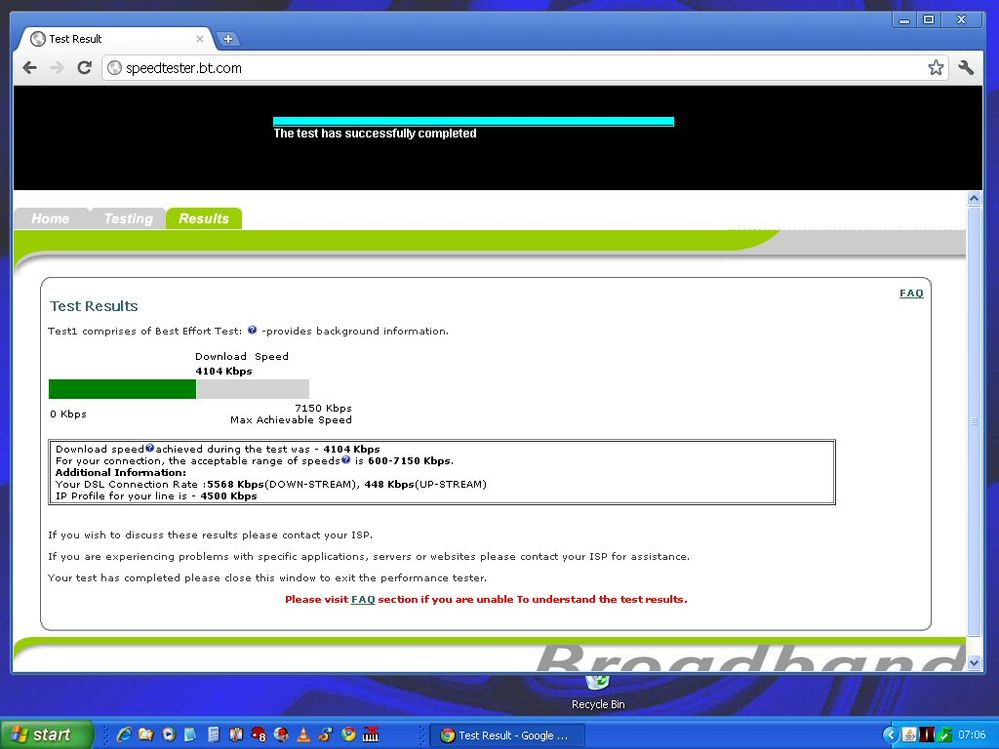Click the 448 Kbps up-stream value
This screenshot has height=749, width=999.
point(389,485)
